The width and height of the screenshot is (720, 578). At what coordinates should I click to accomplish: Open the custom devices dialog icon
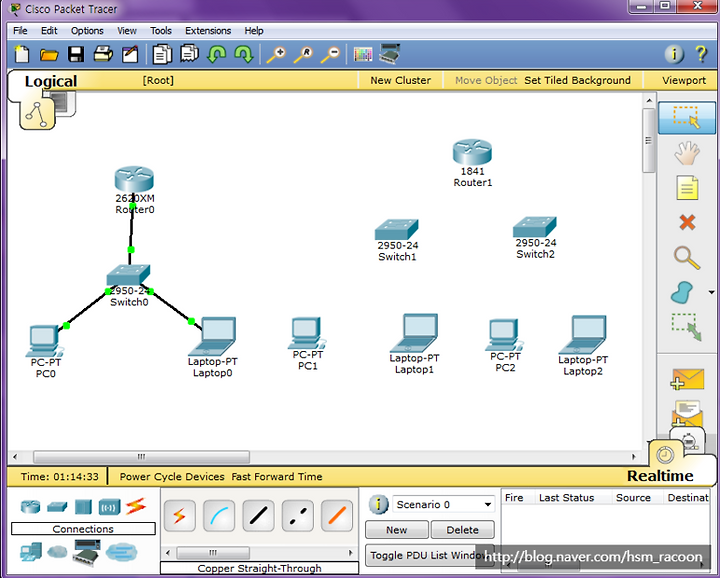(389, 54)
